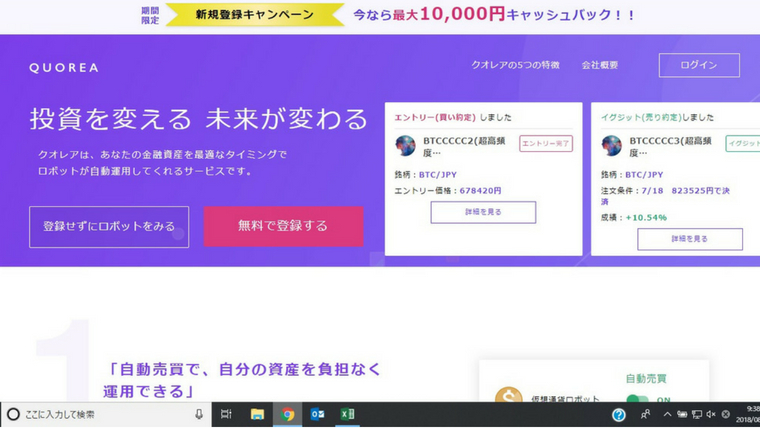Click 注文条件 7/18 823525円 text
The width and height of the screenshot is (760, 428).
tap(665, 196)
